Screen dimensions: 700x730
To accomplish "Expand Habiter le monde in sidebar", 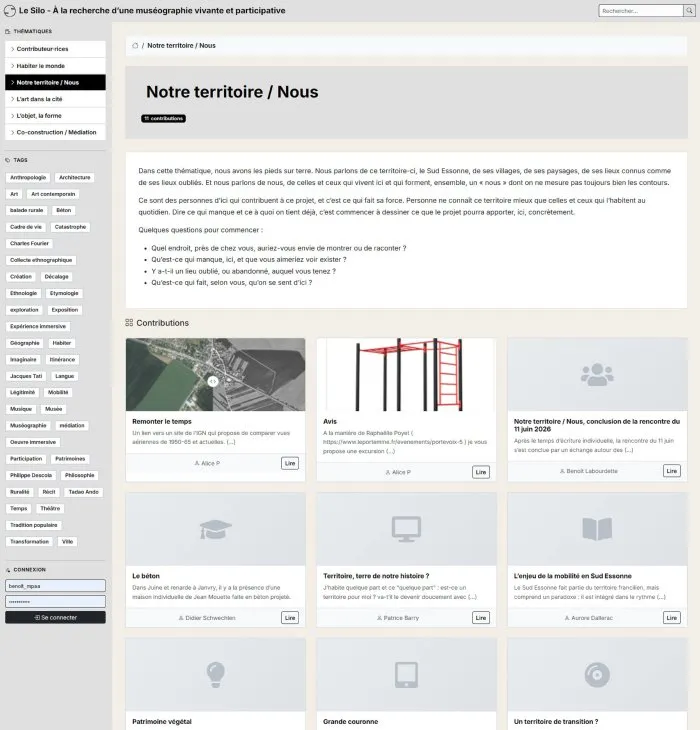I will (55, 66).
